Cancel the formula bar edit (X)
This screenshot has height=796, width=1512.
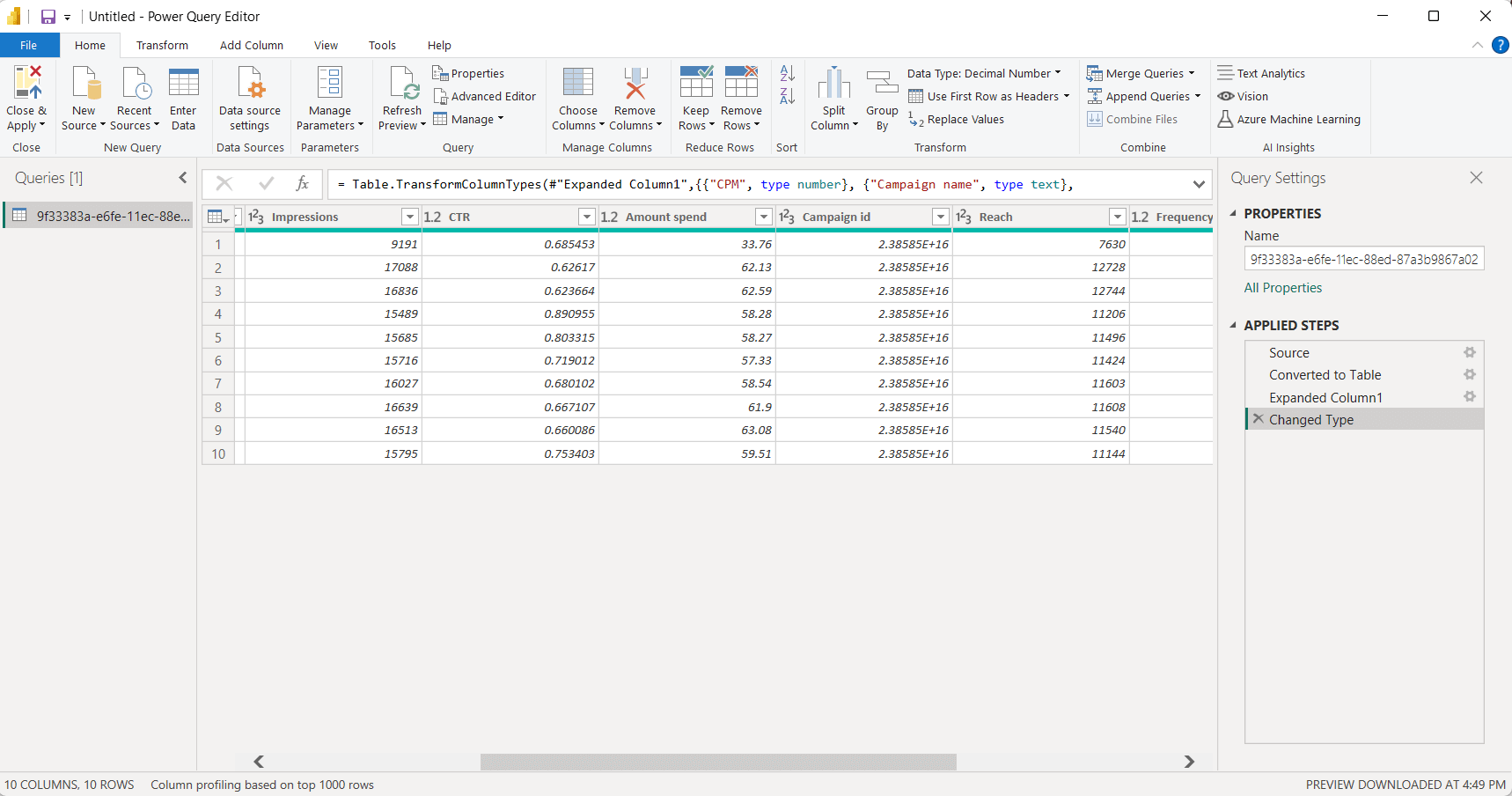tap(224, 183)
